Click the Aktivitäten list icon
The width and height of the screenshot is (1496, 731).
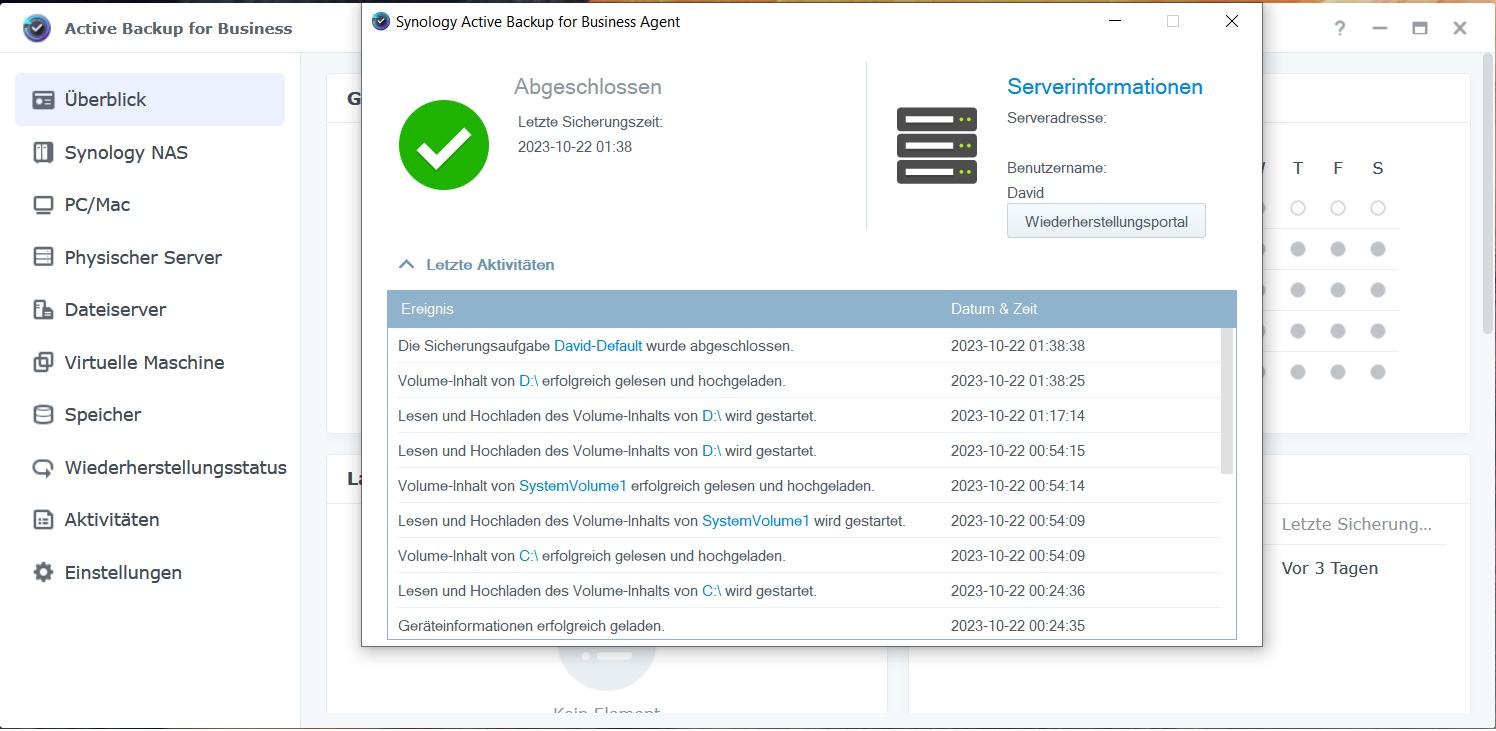[x=43, y=520]
